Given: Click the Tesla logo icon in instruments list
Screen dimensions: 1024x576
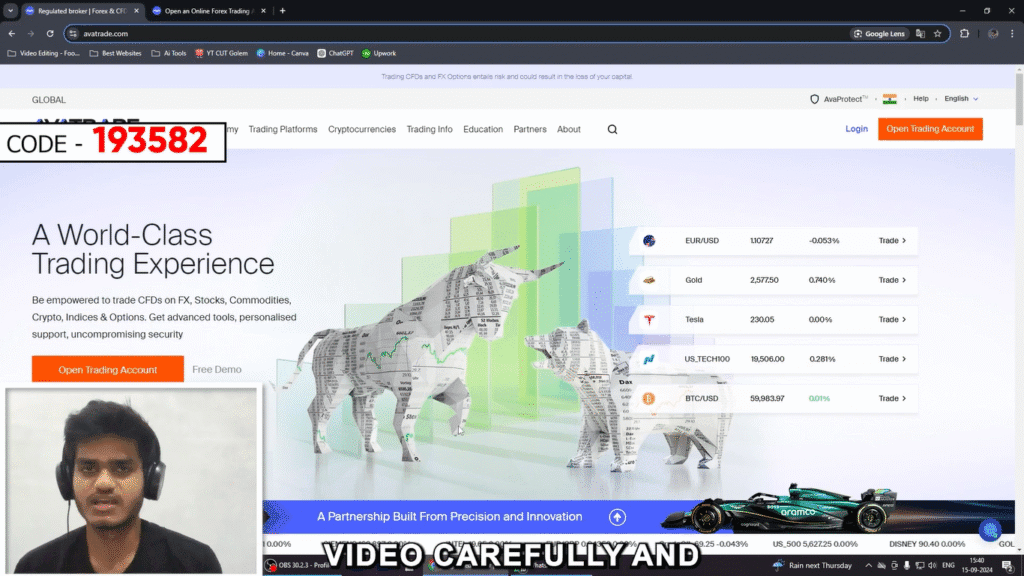Looking at the screenshot, I should pyautogui.click(x=649, y=320).
